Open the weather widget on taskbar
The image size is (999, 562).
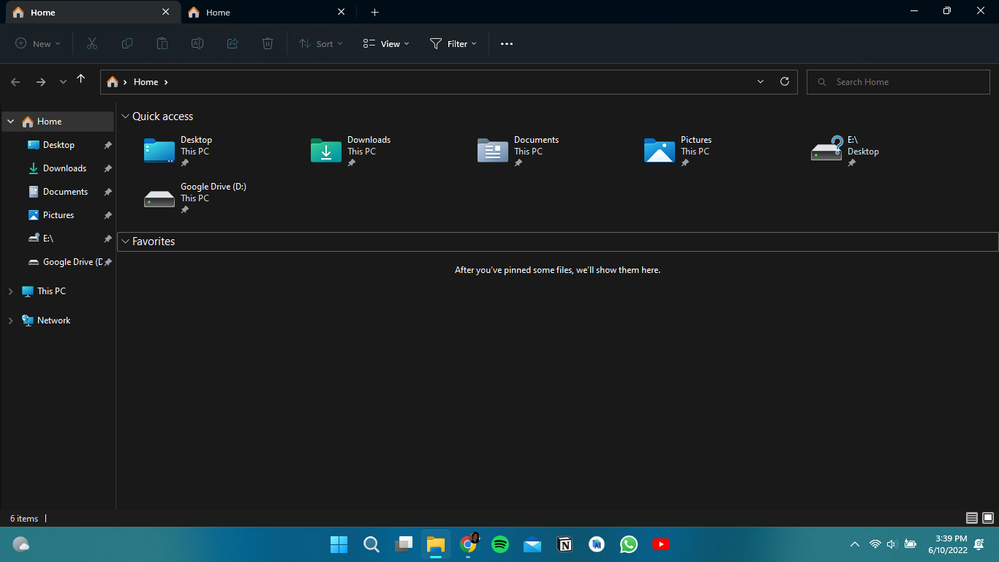[x=21, y=544]
